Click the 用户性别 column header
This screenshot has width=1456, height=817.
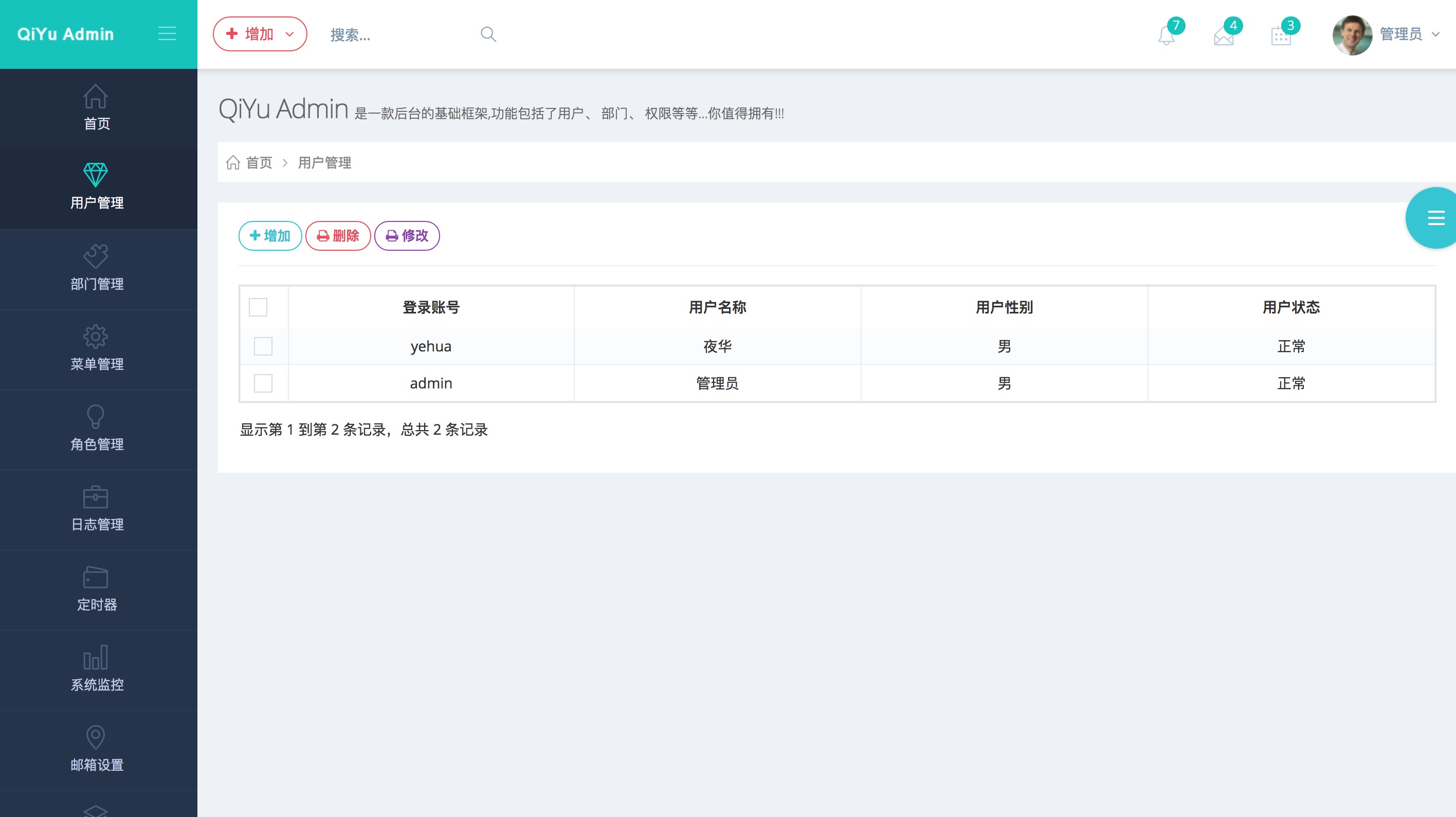coord(1005,307)
